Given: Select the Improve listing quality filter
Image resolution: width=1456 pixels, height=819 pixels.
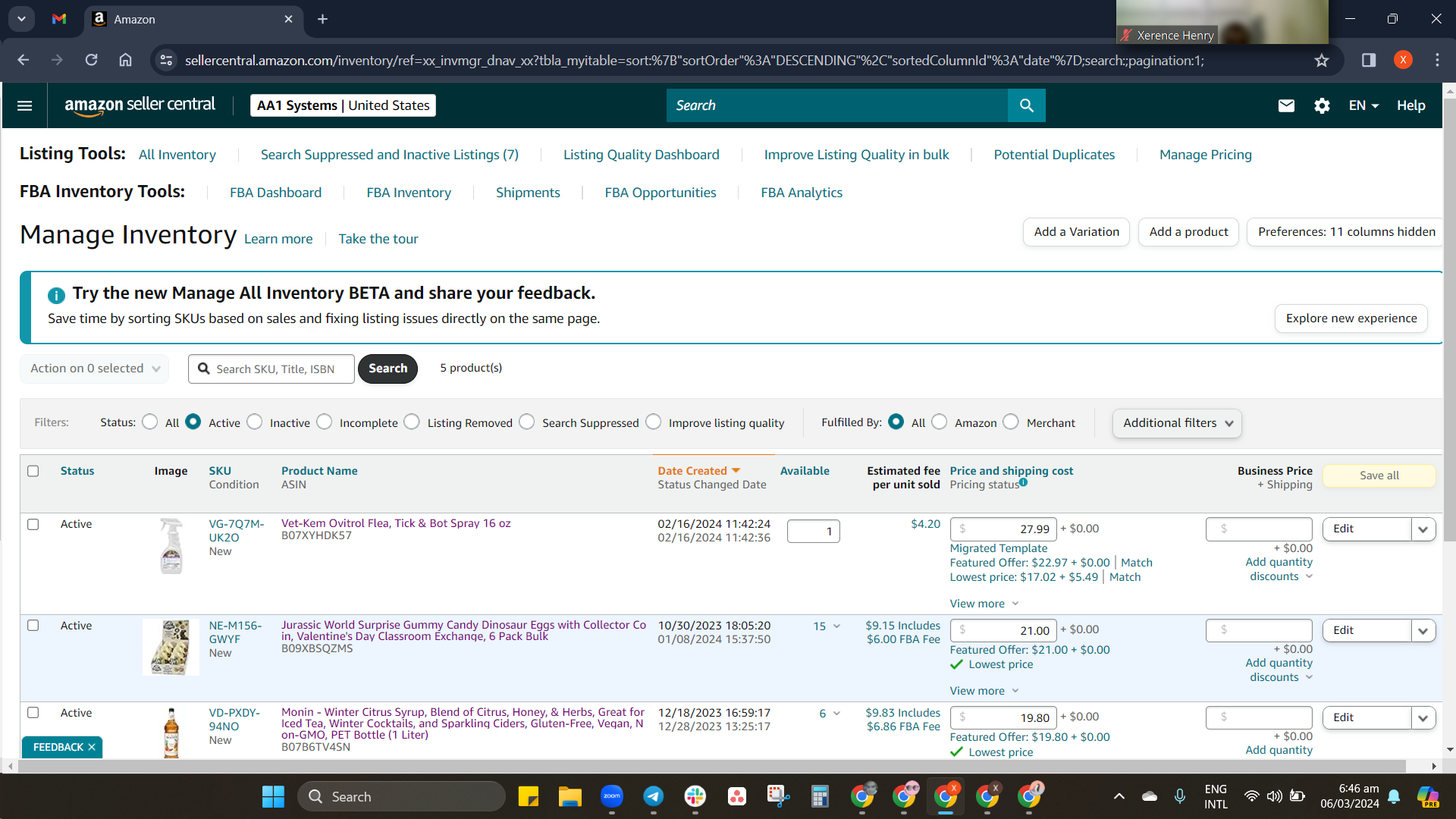Looking at the screenshot, I should point(654,422).
